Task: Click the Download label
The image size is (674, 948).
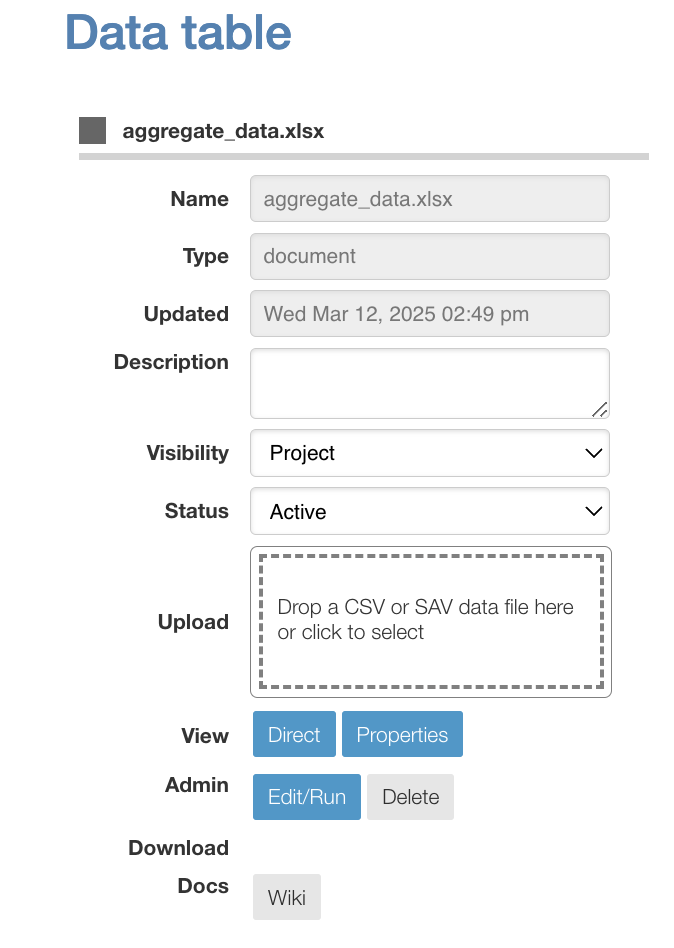Action: (x=178, y=848)
